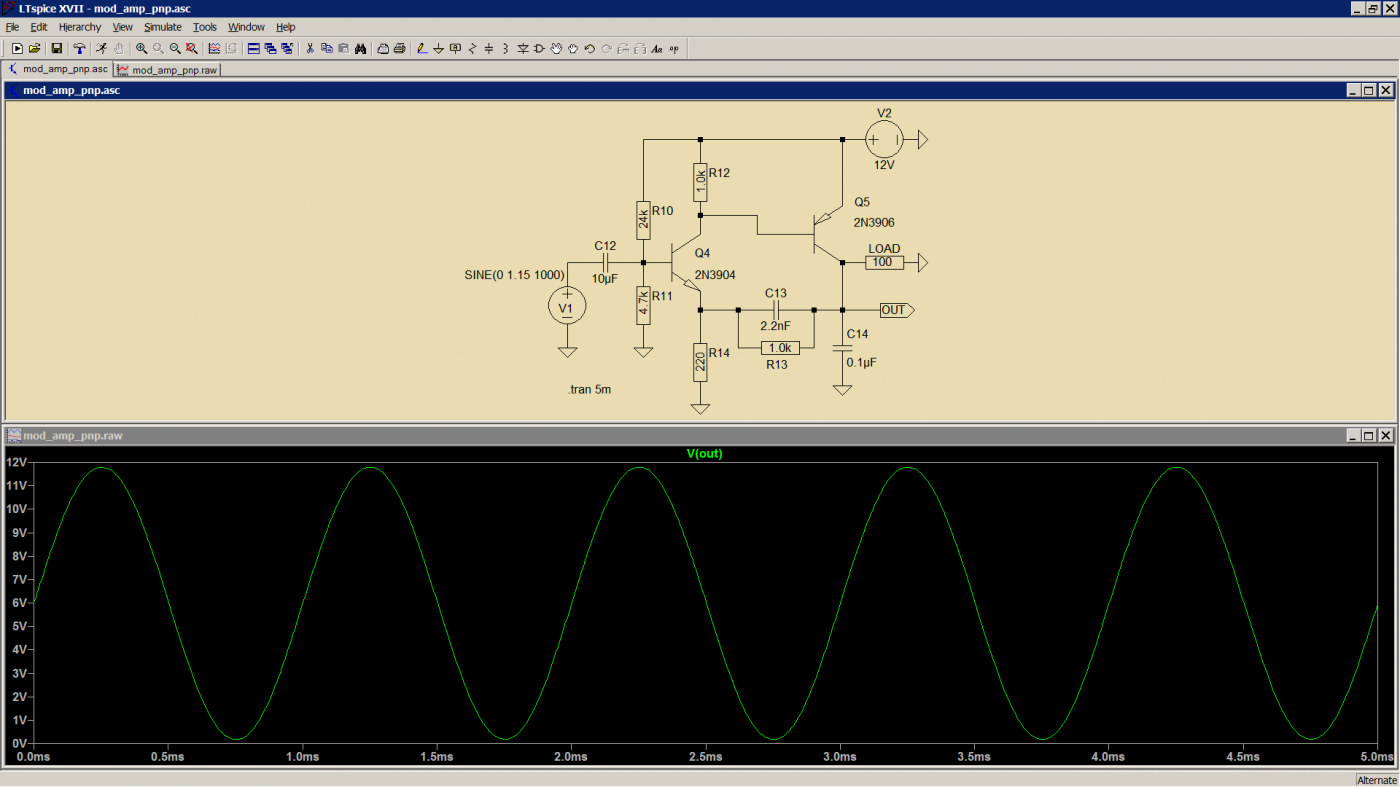Open the Control Panel hammer icon
The image size is (1400, 787).
point(79,48)
